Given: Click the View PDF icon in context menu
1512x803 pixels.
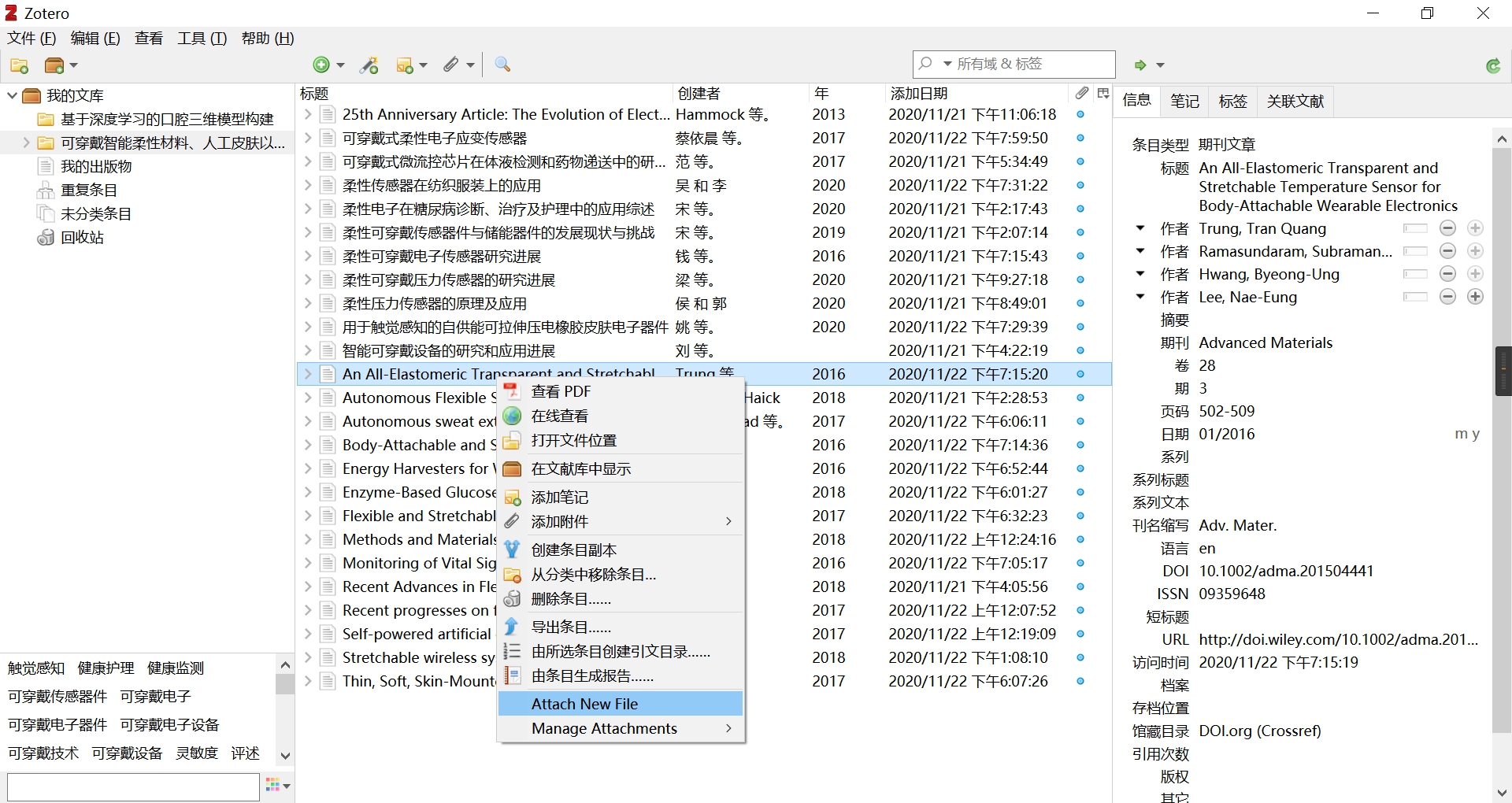Looking at the screenshot, I should [x=512, y=391].
